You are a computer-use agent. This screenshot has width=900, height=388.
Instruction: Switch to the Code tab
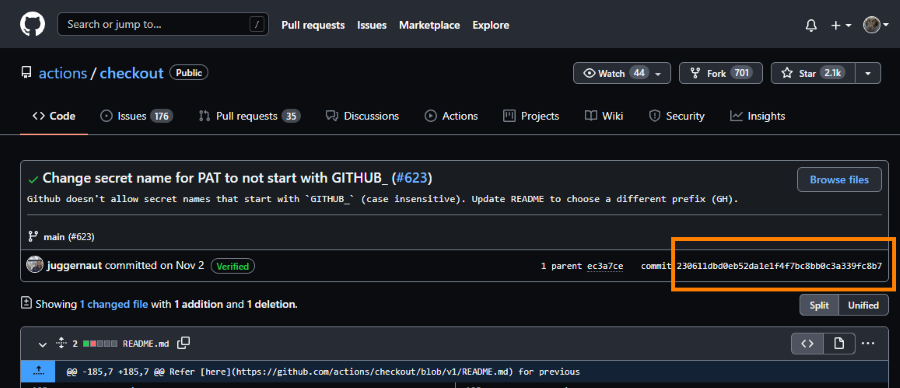[x=54, y=116]
